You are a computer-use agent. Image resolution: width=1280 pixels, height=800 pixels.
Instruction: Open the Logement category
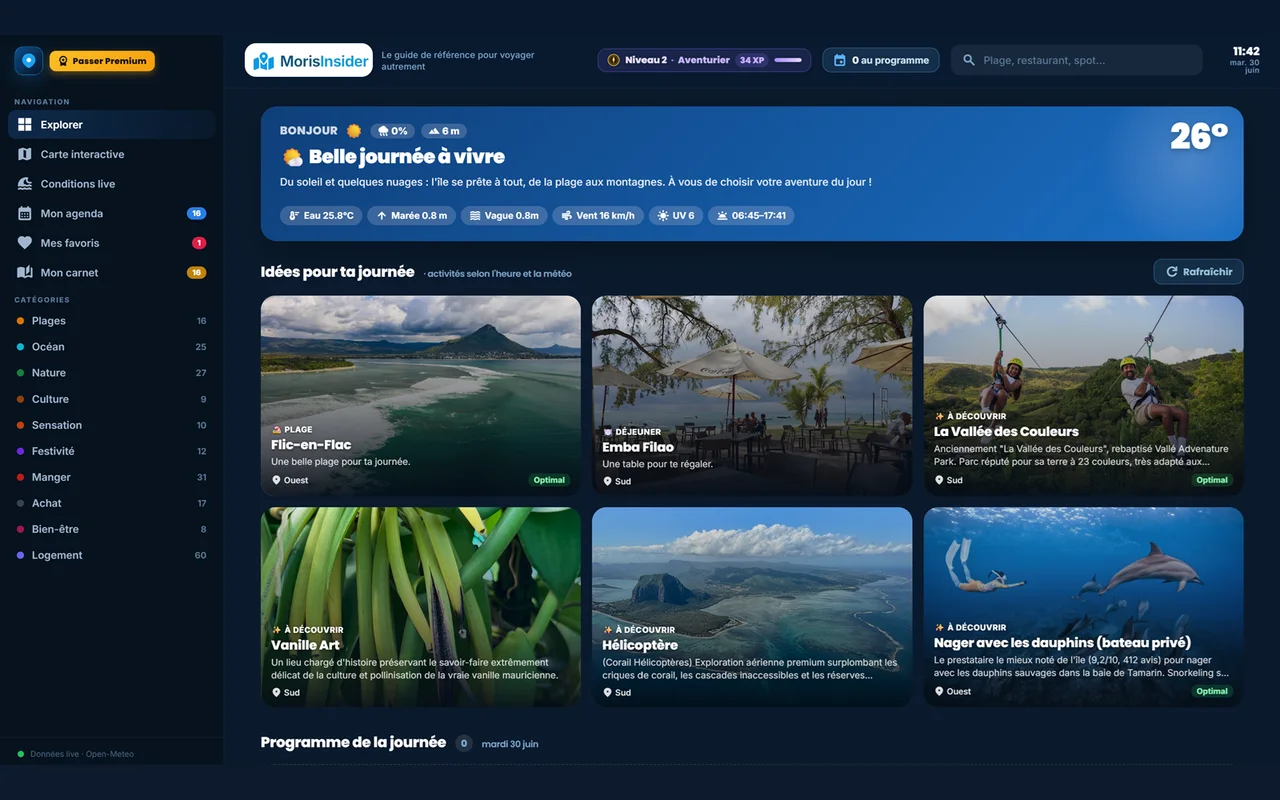(x=112, y=555)
